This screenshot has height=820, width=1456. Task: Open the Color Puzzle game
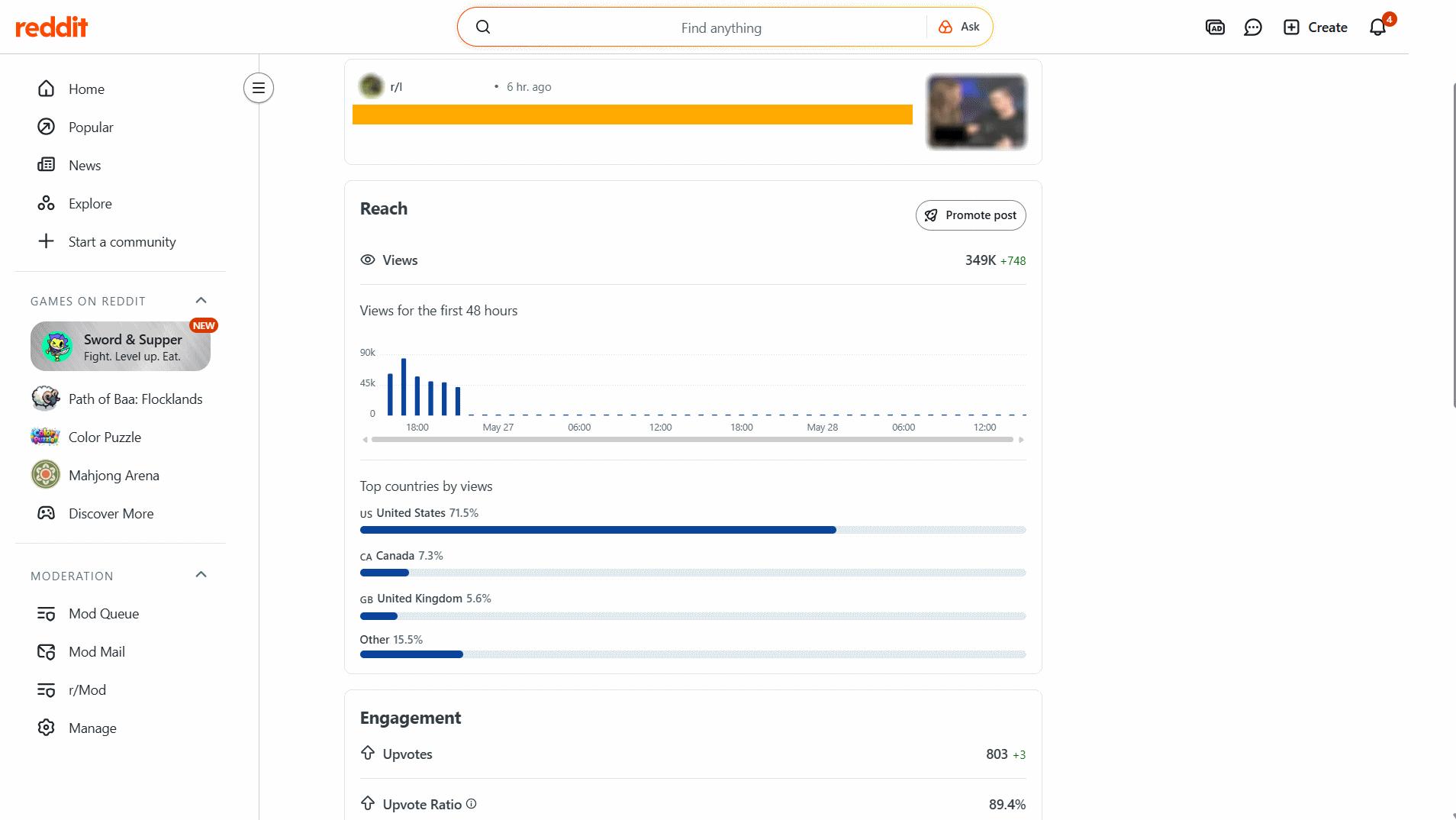click(121, 437)
